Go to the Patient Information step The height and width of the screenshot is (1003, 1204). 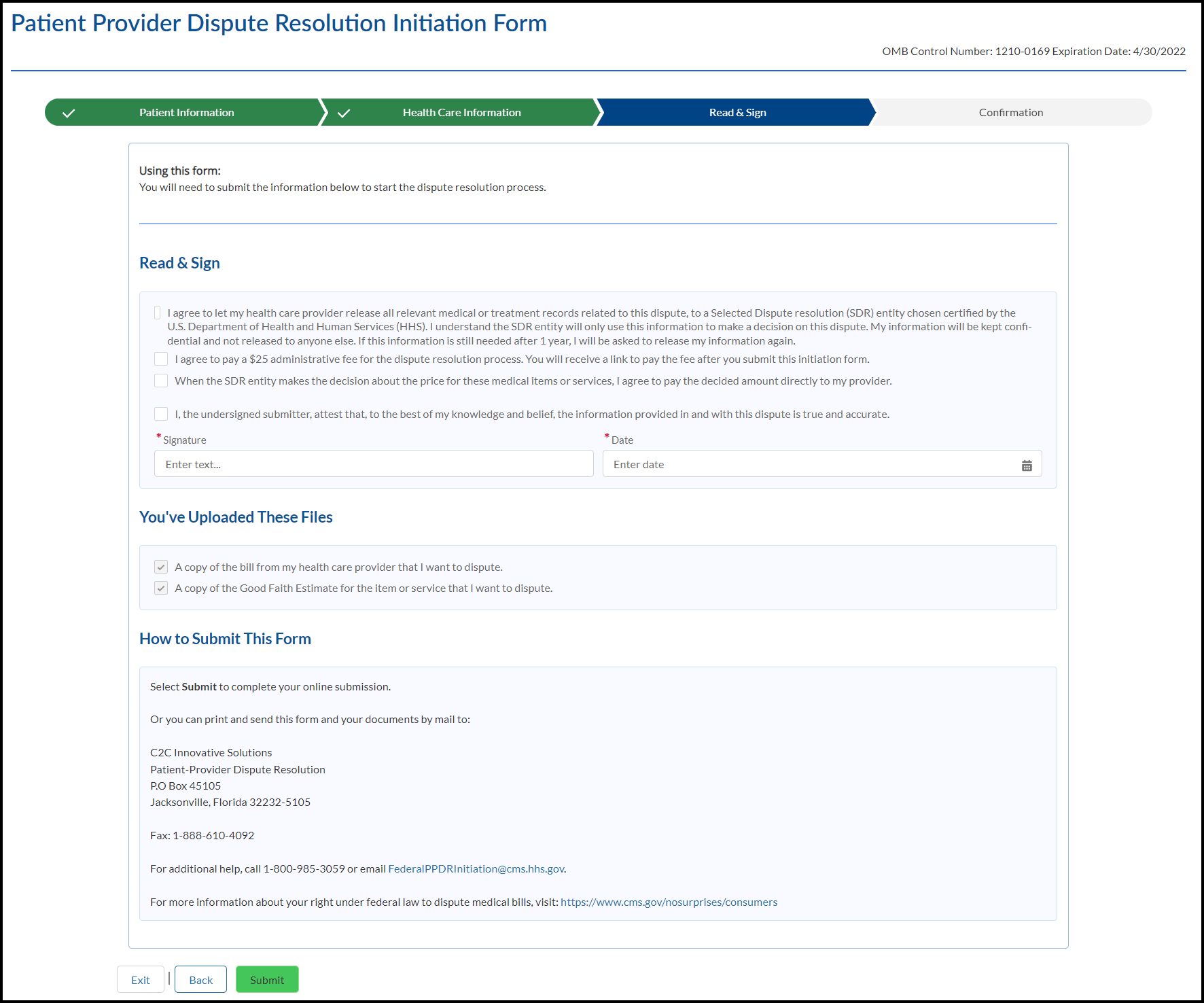186,113
